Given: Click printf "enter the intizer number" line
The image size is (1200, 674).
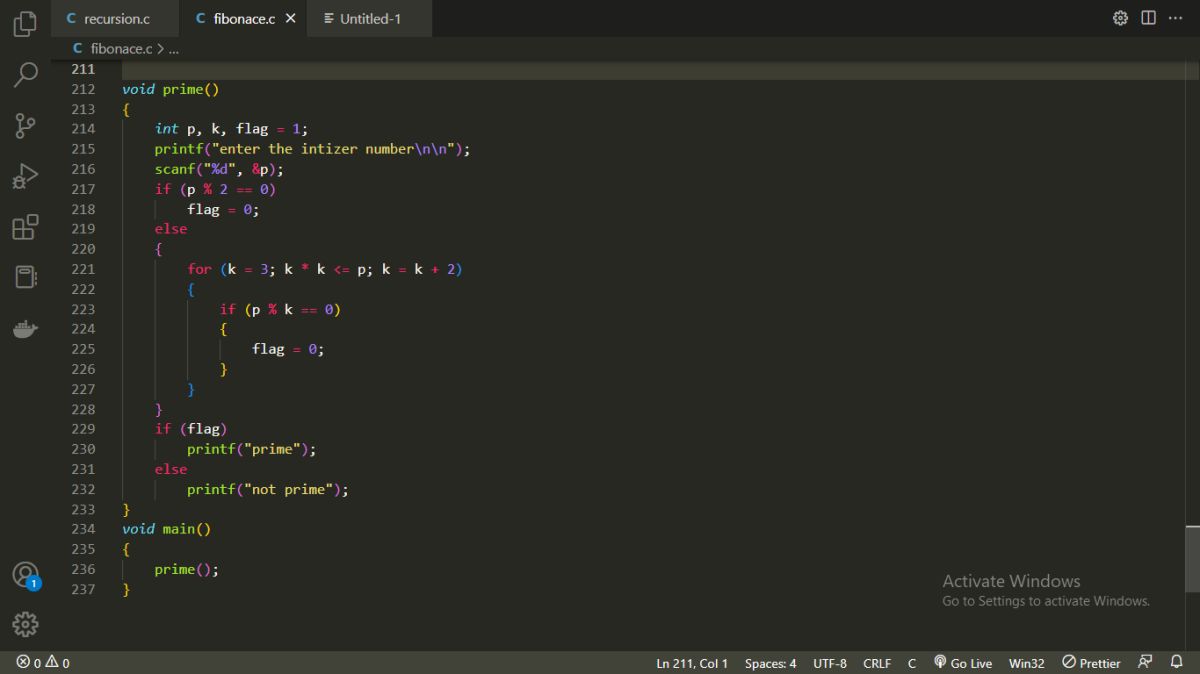Looking at the screenshot, I should tap(312, 149).
